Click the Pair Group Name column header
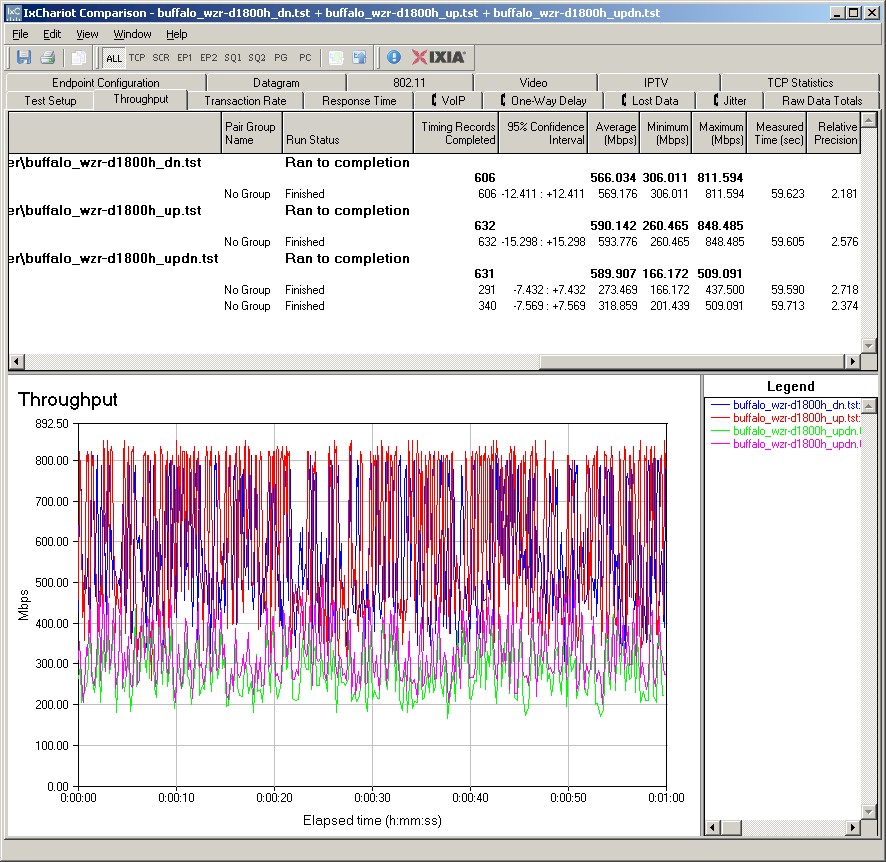 point(251,133)
